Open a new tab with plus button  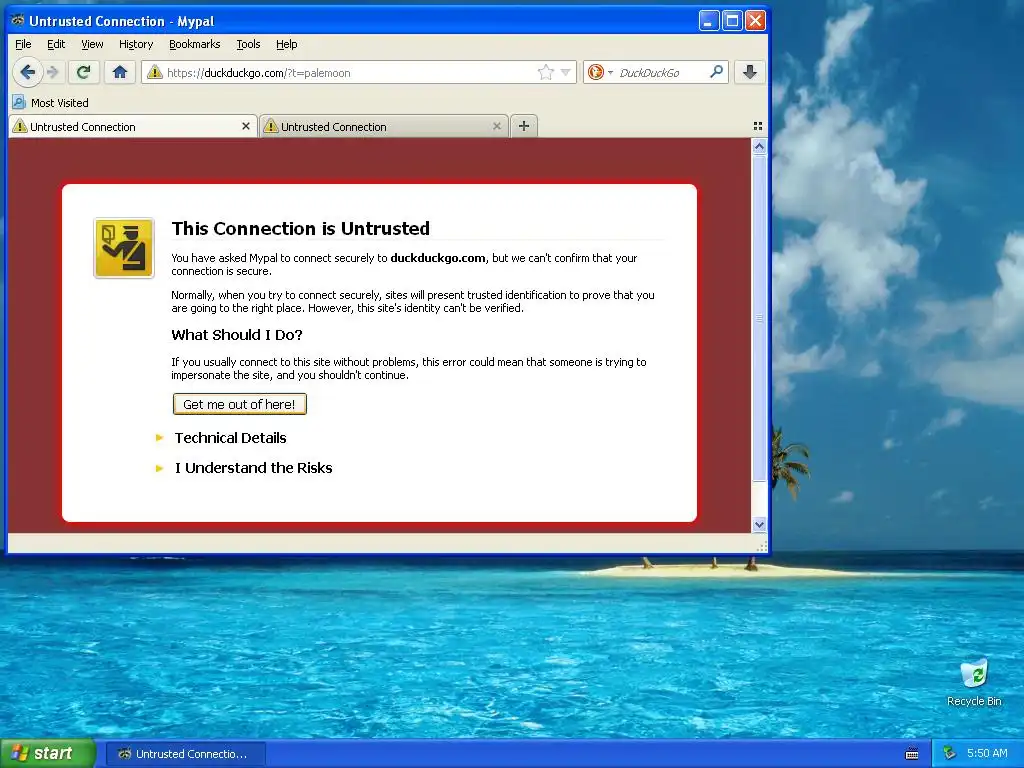coord(524,126)
